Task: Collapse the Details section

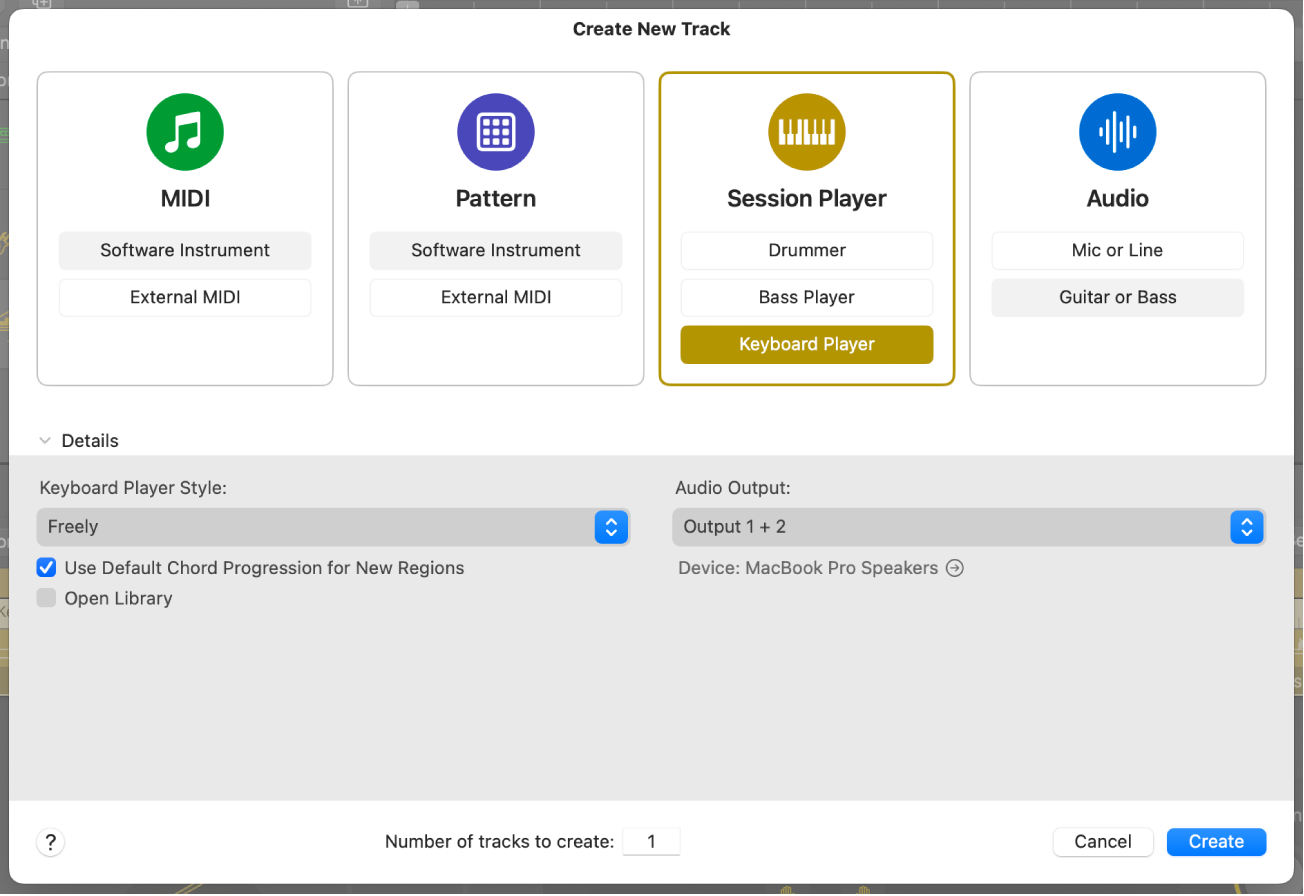Action: click(44, 440)
